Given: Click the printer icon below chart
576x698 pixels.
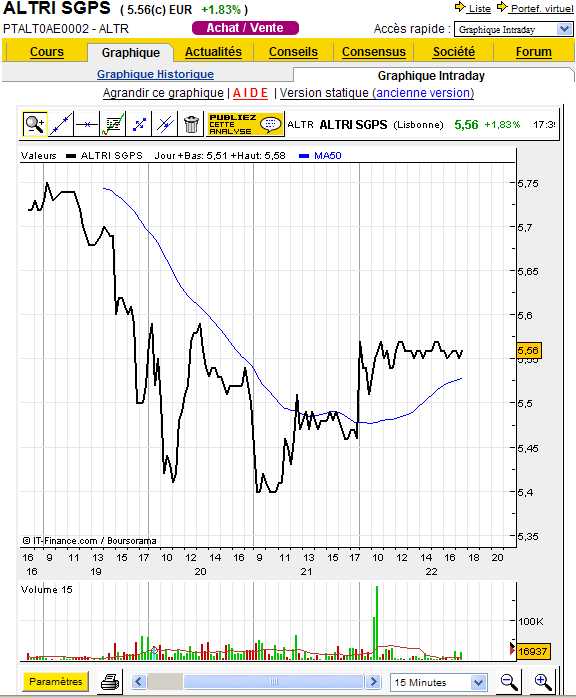Looking at the screenshot, I should pos(110,682).
